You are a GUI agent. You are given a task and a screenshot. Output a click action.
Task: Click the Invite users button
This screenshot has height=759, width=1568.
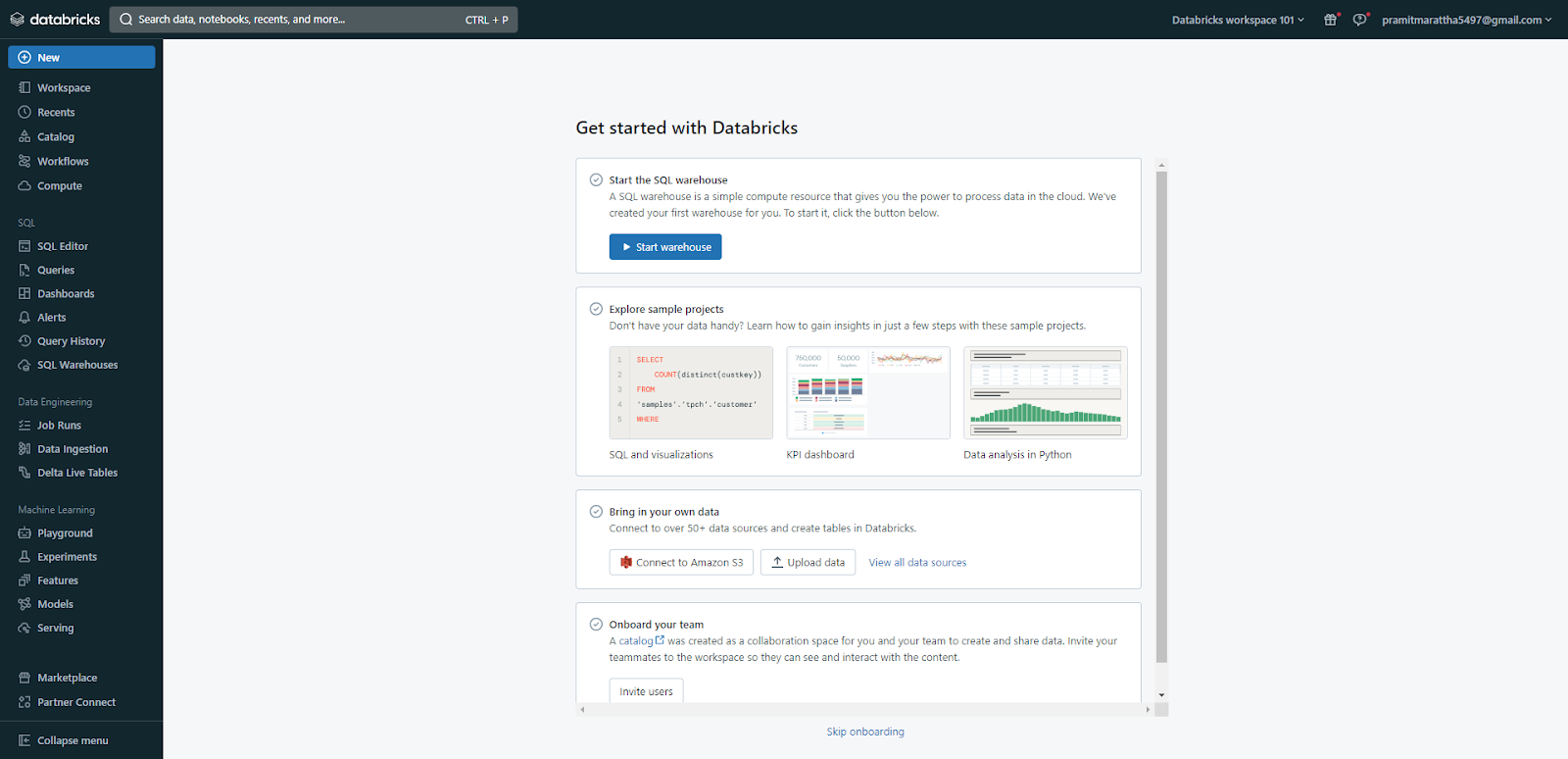coord(646,690)
